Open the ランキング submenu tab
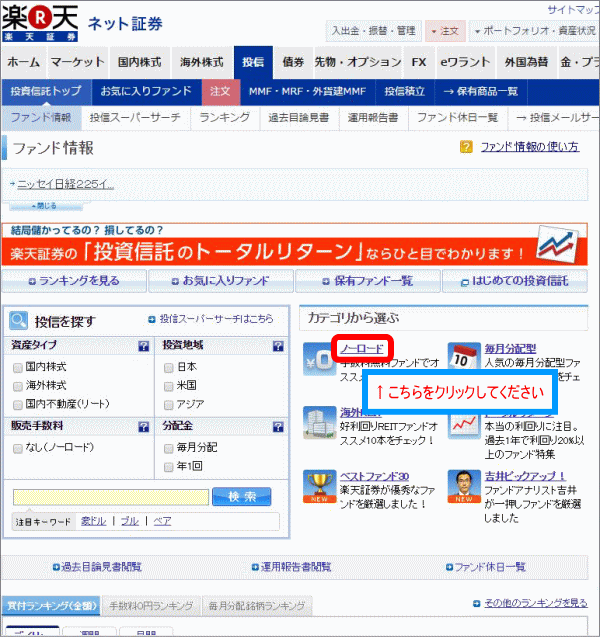600x637 pixels. tap(225, 118)
